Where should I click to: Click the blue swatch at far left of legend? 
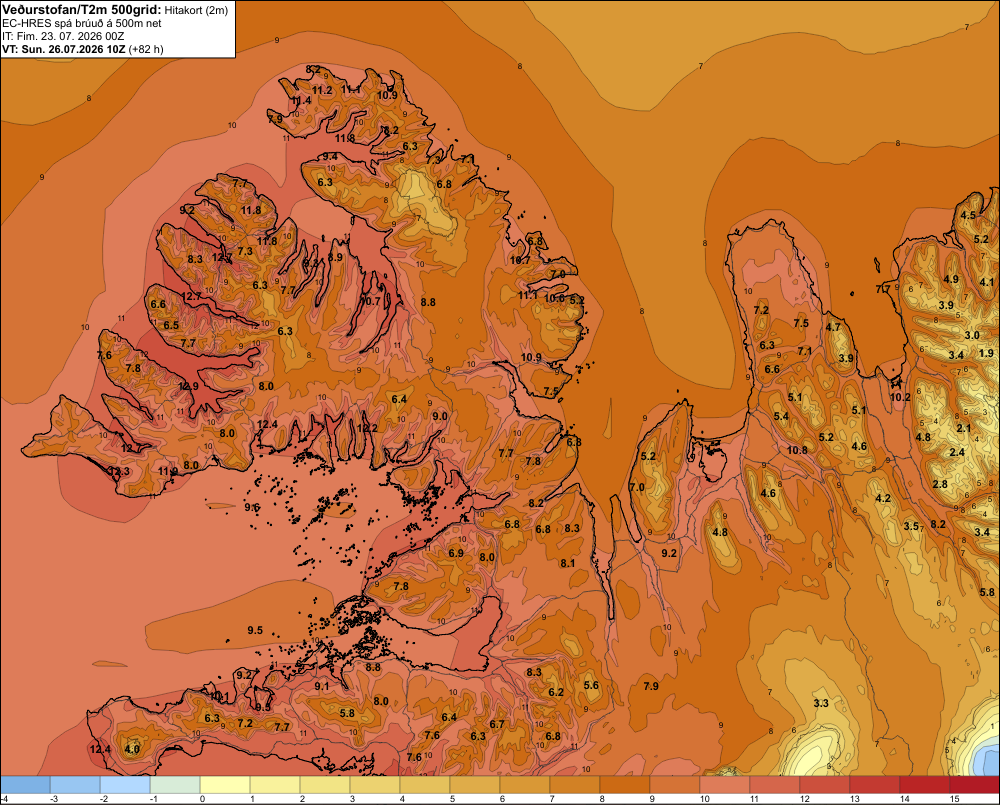tap(25, 785)
